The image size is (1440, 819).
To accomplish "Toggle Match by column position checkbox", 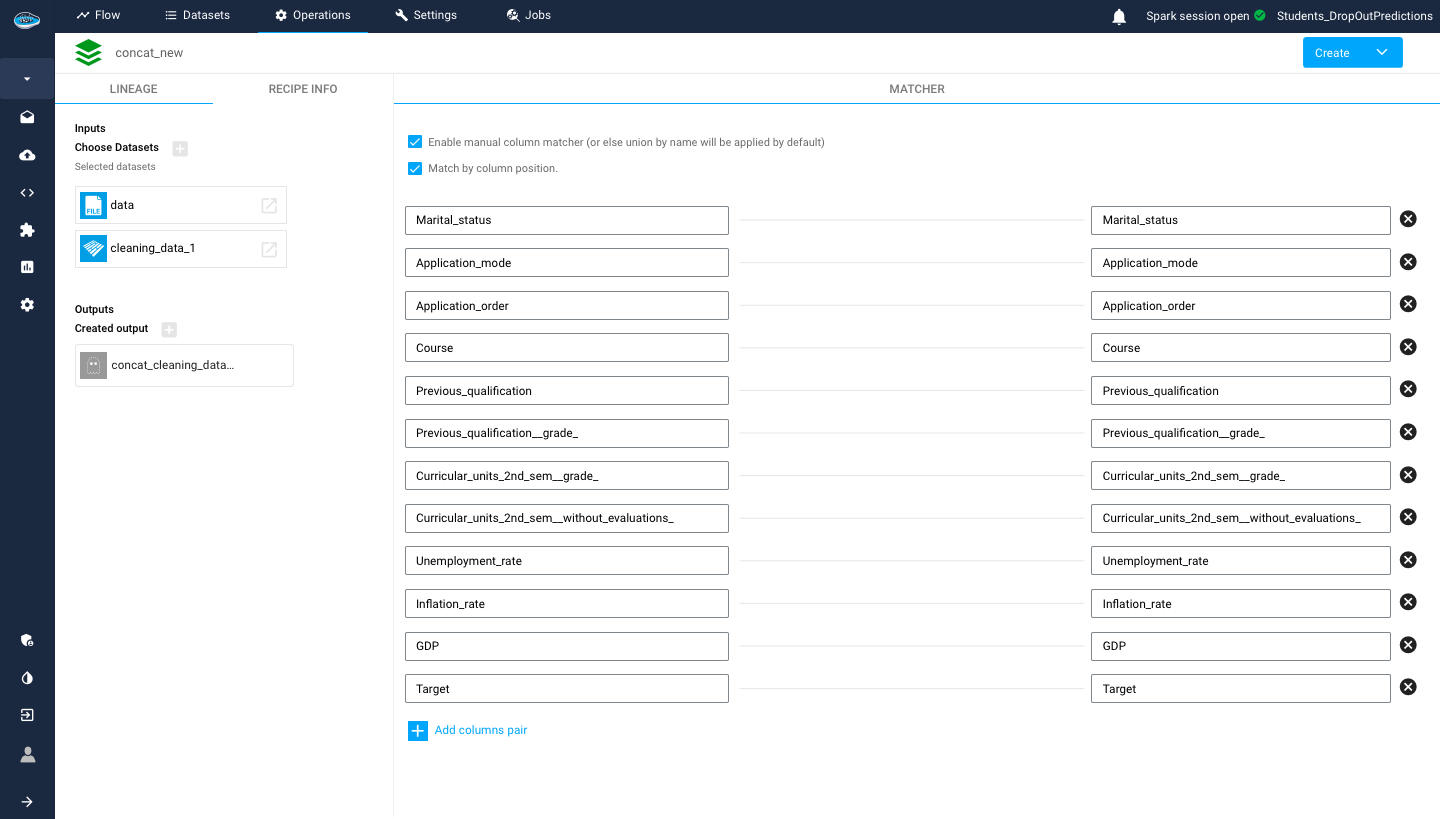I will pos(415,168).
